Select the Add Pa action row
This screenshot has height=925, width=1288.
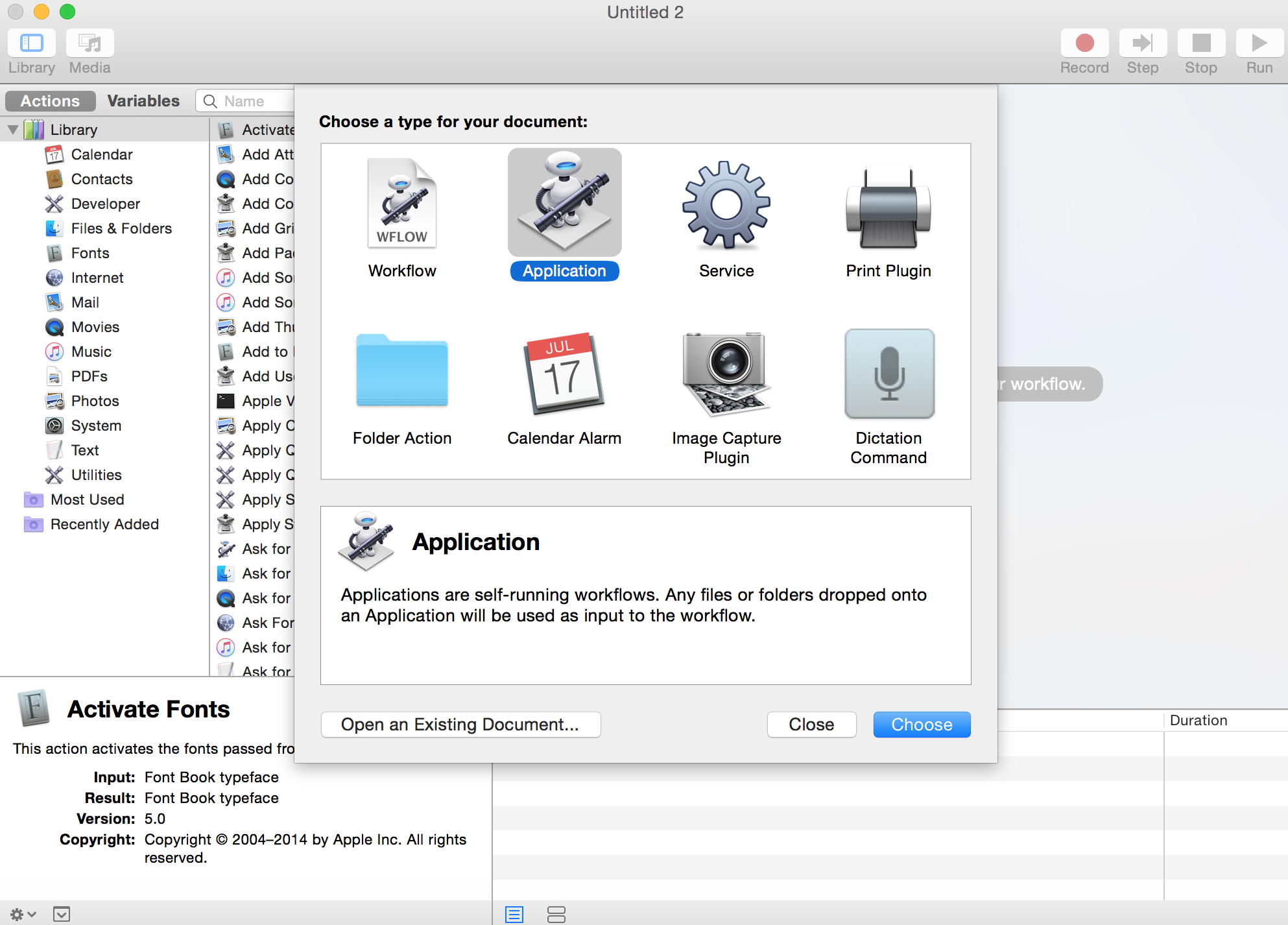pyautogui.click(x=254, y=253)
